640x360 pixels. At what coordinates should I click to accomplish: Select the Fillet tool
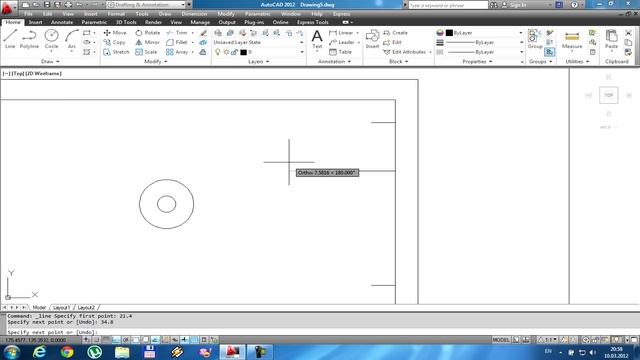(177, 42)
